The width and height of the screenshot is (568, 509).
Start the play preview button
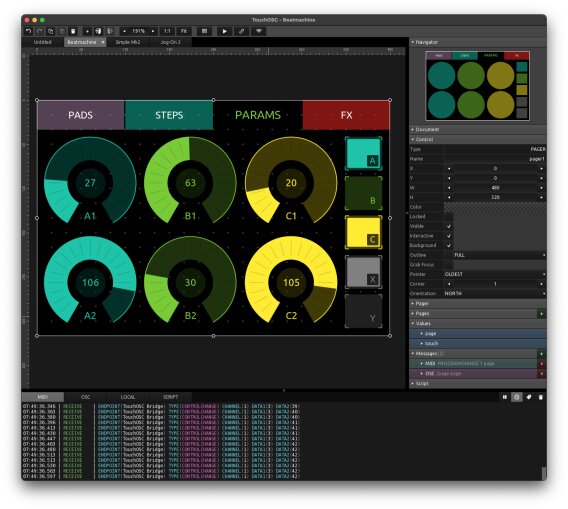(x=225, y=31)
